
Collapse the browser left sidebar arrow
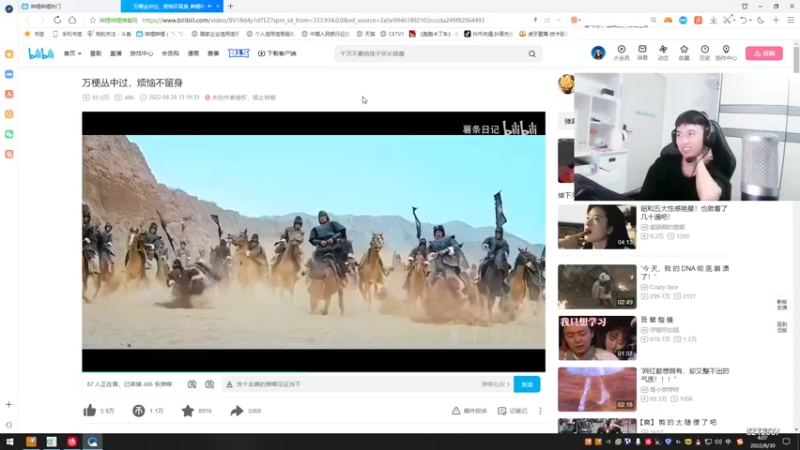pos(9,424)
